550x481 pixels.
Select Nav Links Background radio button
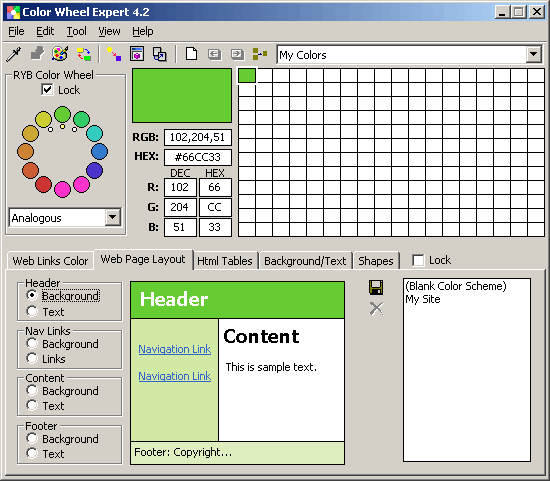point(32,343)
